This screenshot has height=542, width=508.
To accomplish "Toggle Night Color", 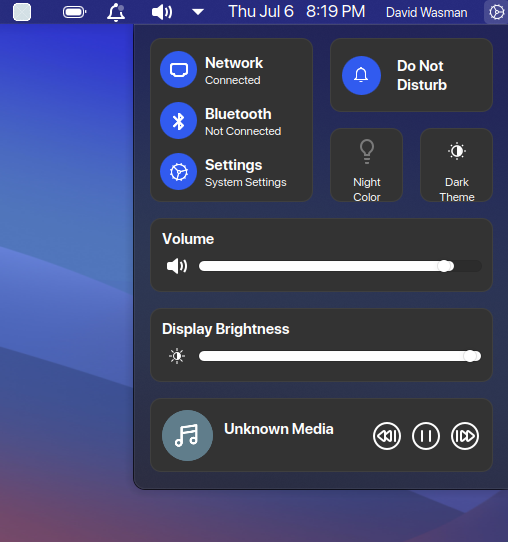I will [367, 165].
